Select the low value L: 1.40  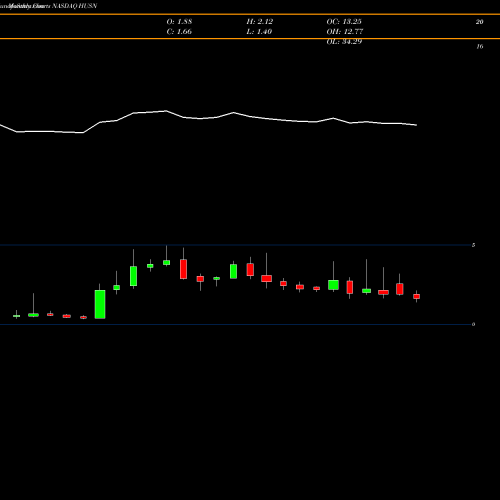coord(259,32)
